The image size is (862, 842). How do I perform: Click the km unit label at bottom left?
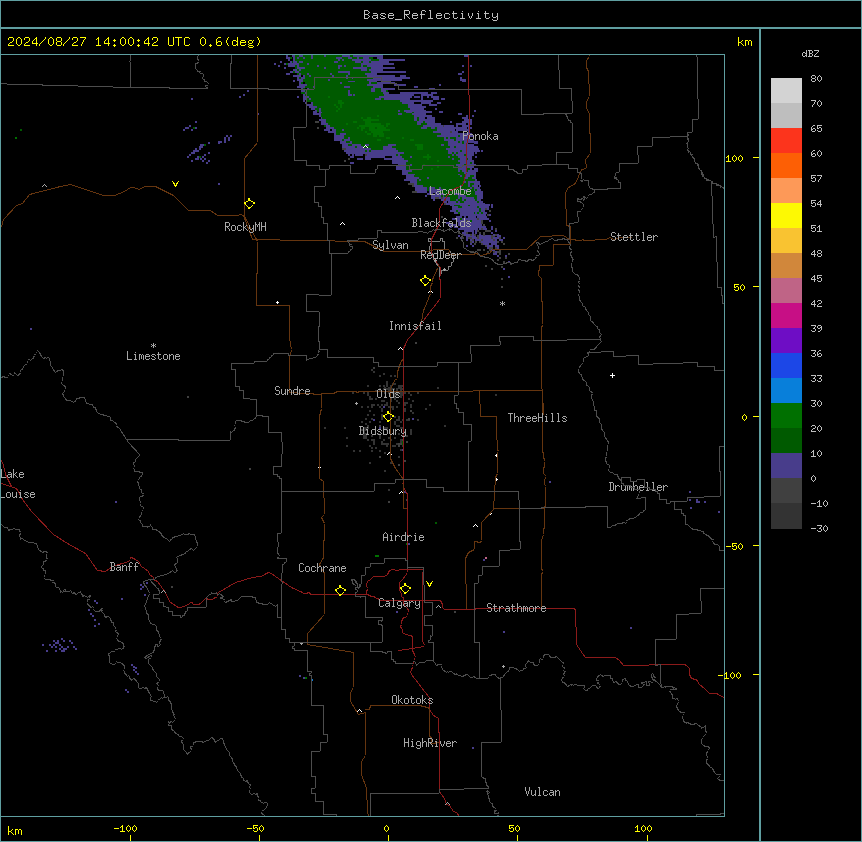click(14, 830)
